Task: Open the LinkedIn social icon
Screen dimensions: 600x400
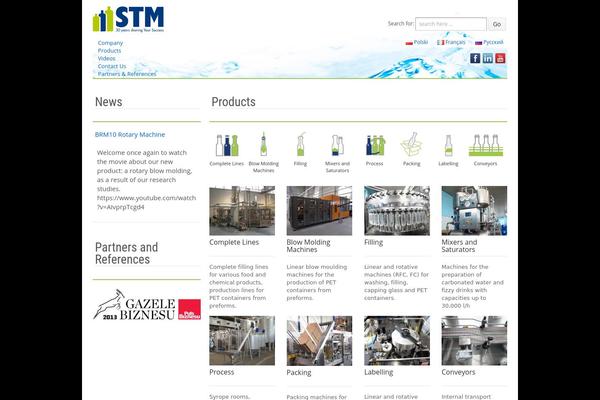Action: pos(488,58)
